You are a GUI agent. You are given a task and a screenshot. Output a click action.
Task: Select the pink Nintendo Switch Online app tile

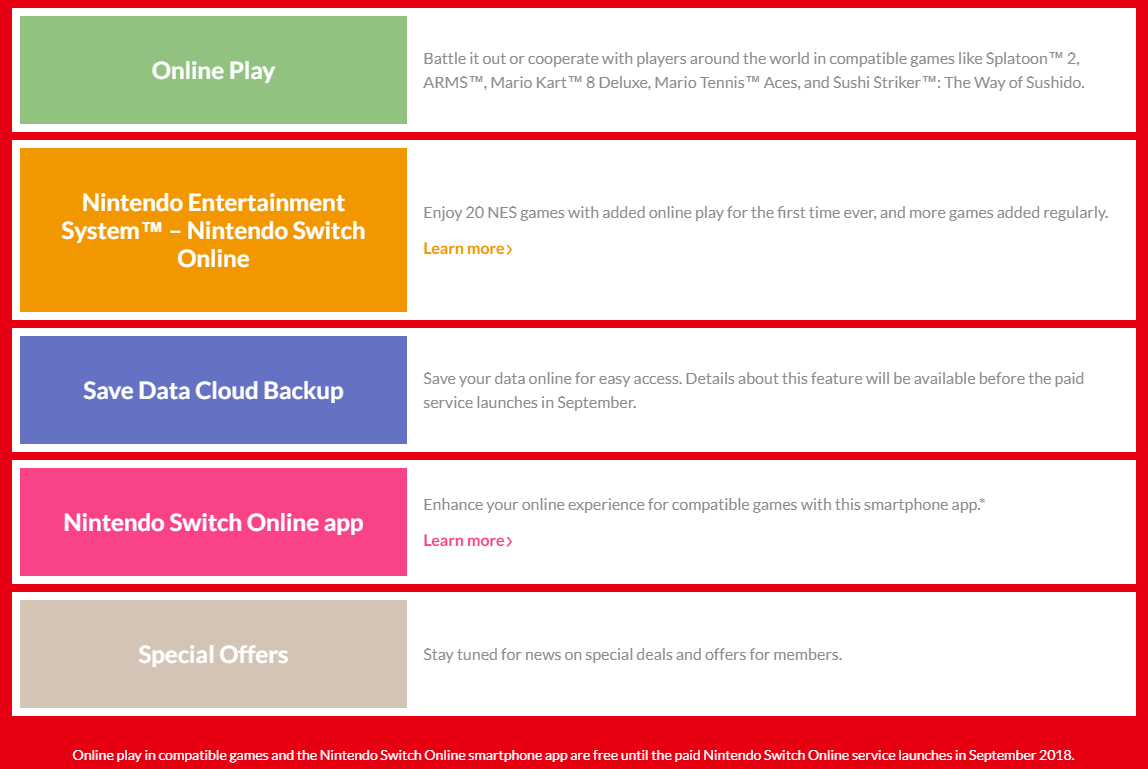coord(213,522)
